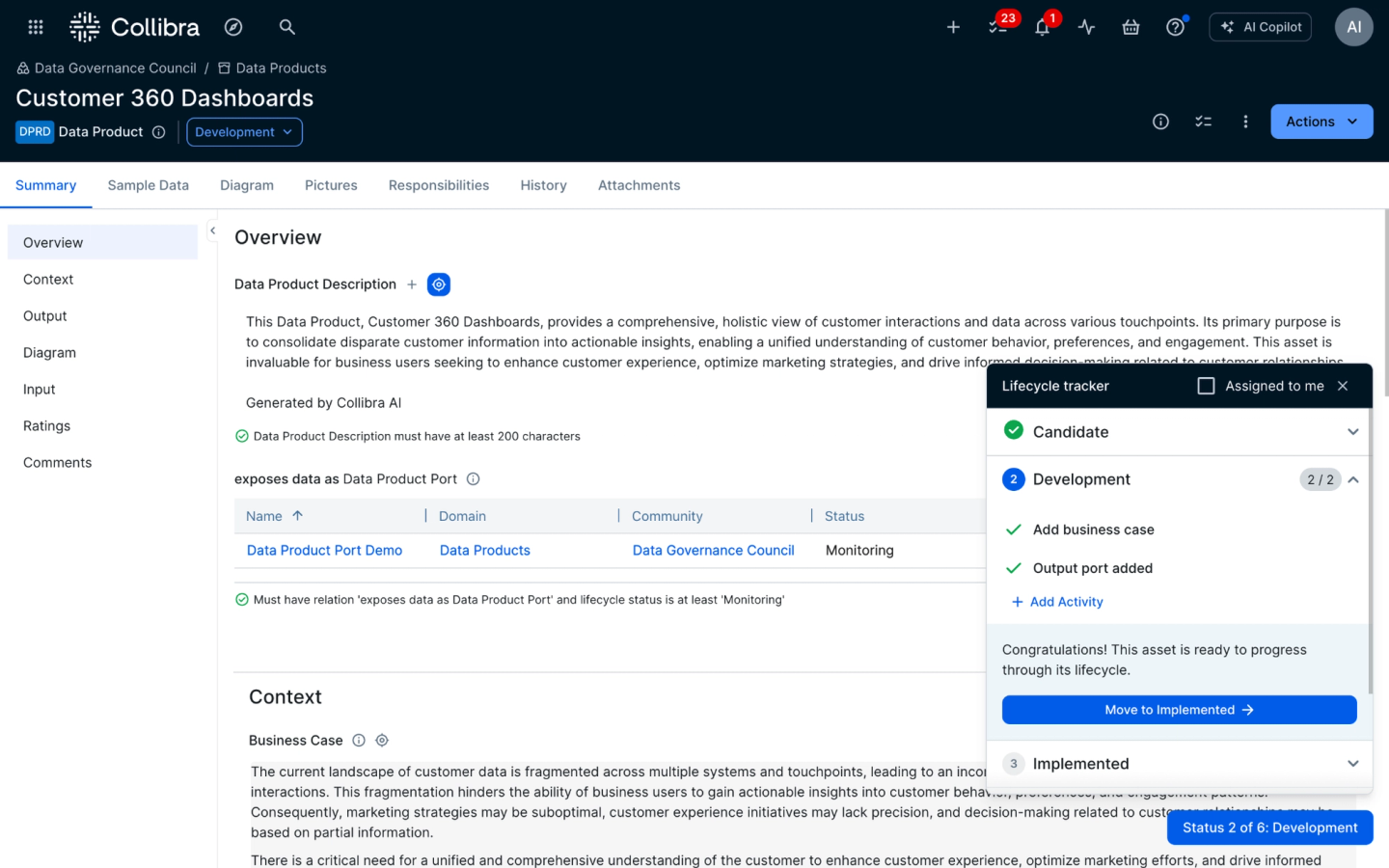Click the asset info icon near Actions

pyautogui.click(x=1160, y=122)
